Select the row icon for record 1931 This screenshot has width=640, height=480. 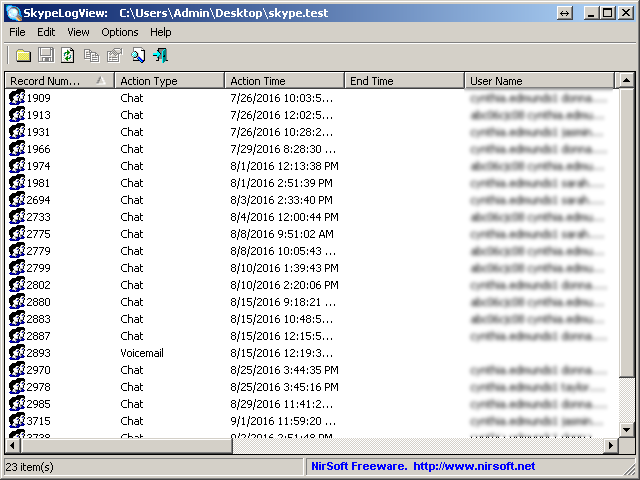coord(17,132)
